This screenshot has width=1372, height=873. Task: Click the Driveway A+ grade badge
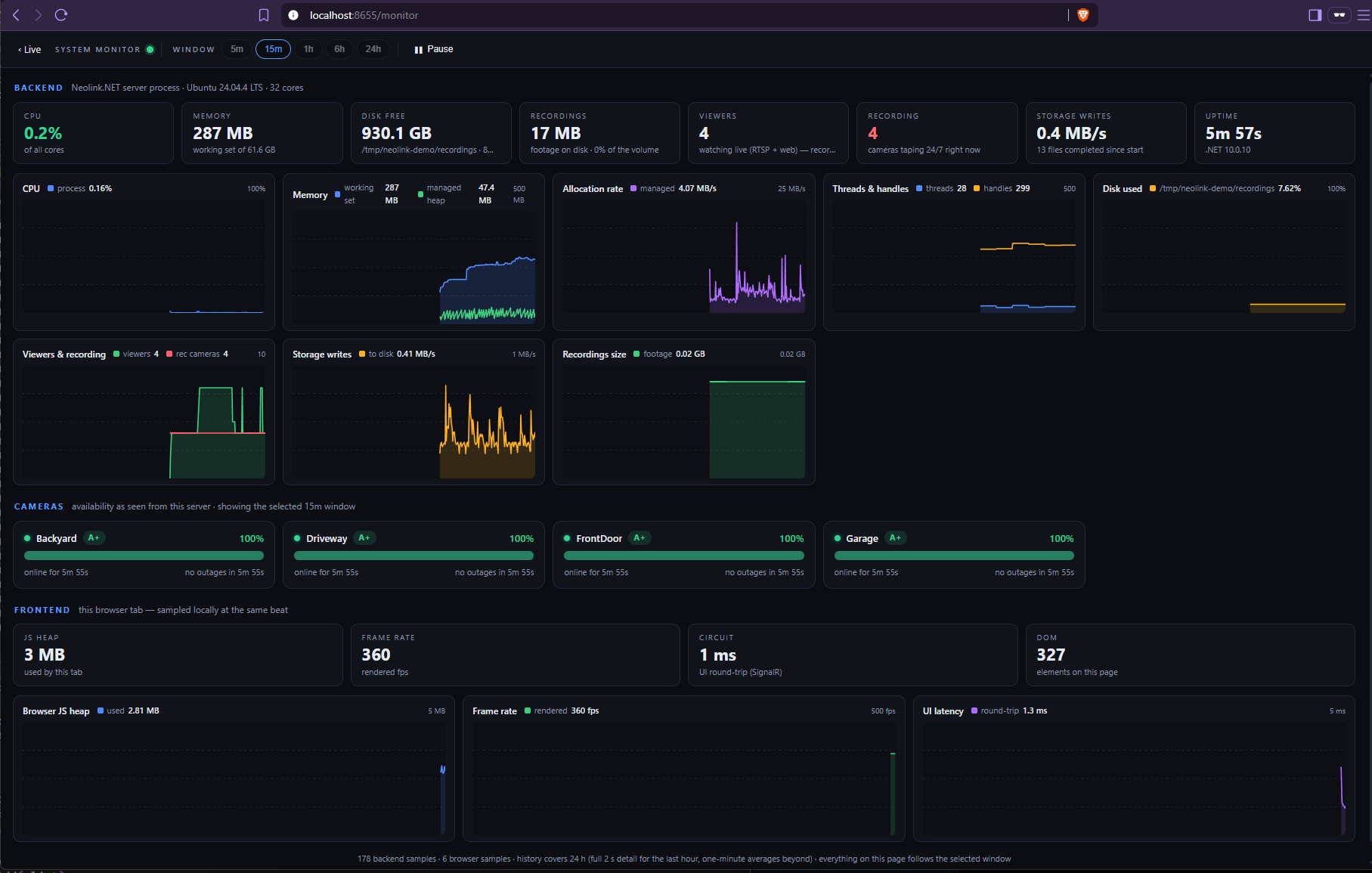click(x=364, y=538)
